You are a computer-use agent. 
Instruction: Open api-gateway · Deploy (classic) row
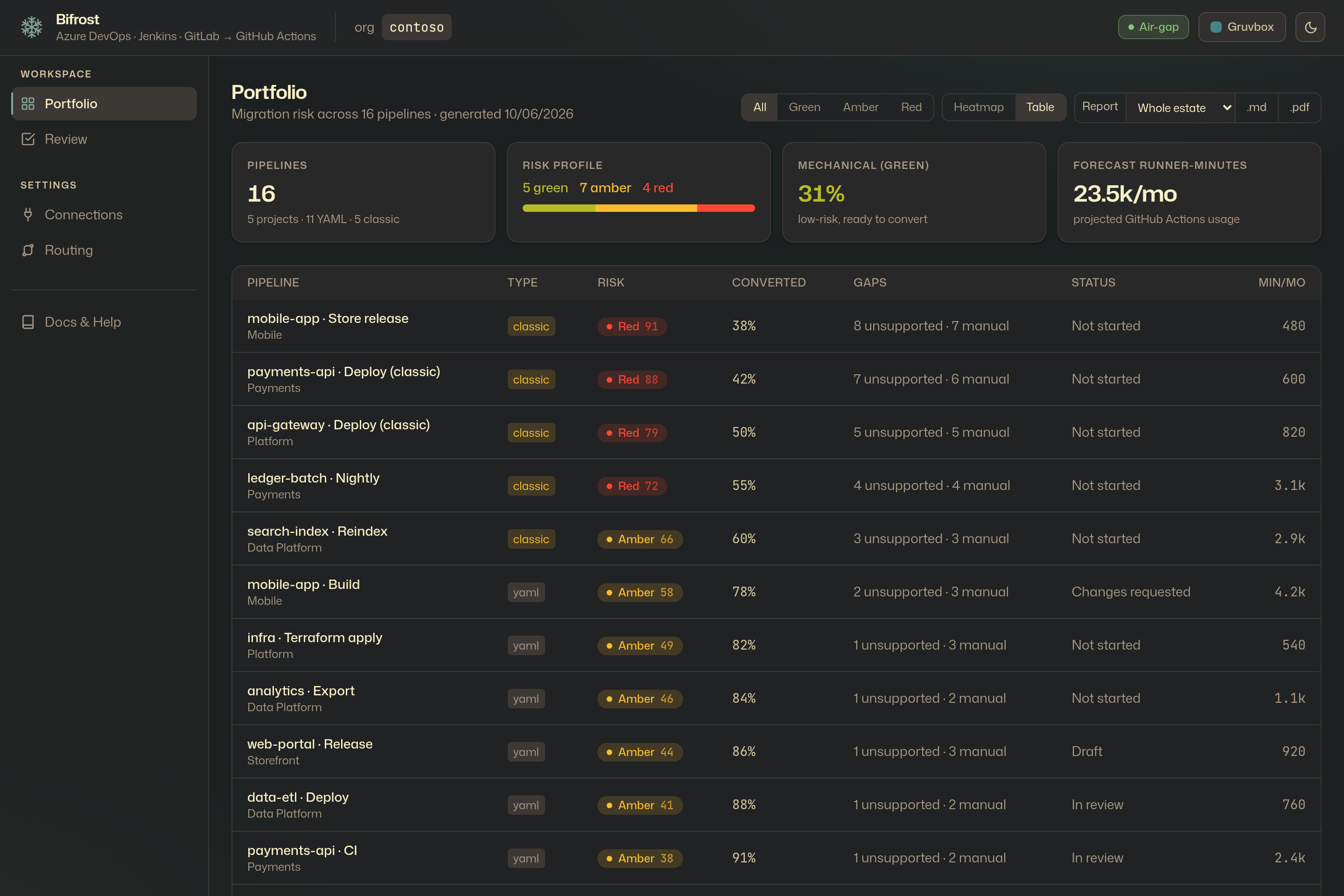point(776,432)
